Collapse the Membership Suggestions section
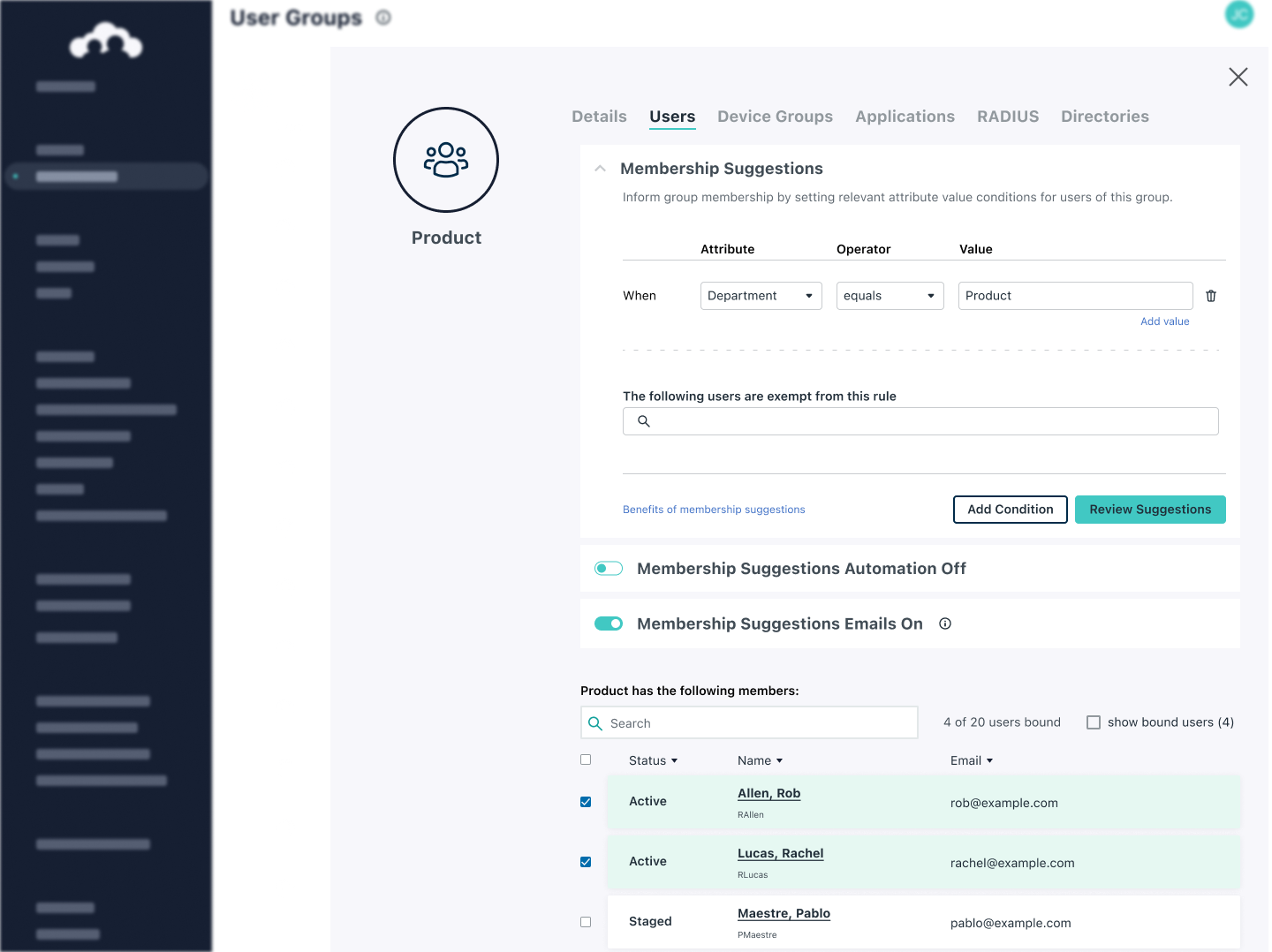The image size is (1272, 952). point(600,168)
